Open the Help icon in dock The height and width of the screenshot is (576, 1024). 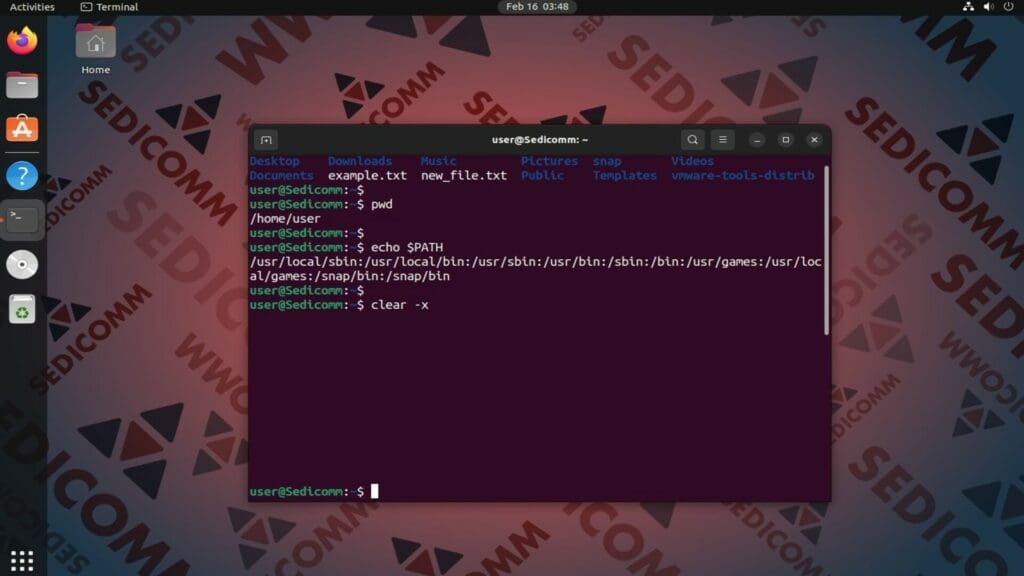point(22,176)
